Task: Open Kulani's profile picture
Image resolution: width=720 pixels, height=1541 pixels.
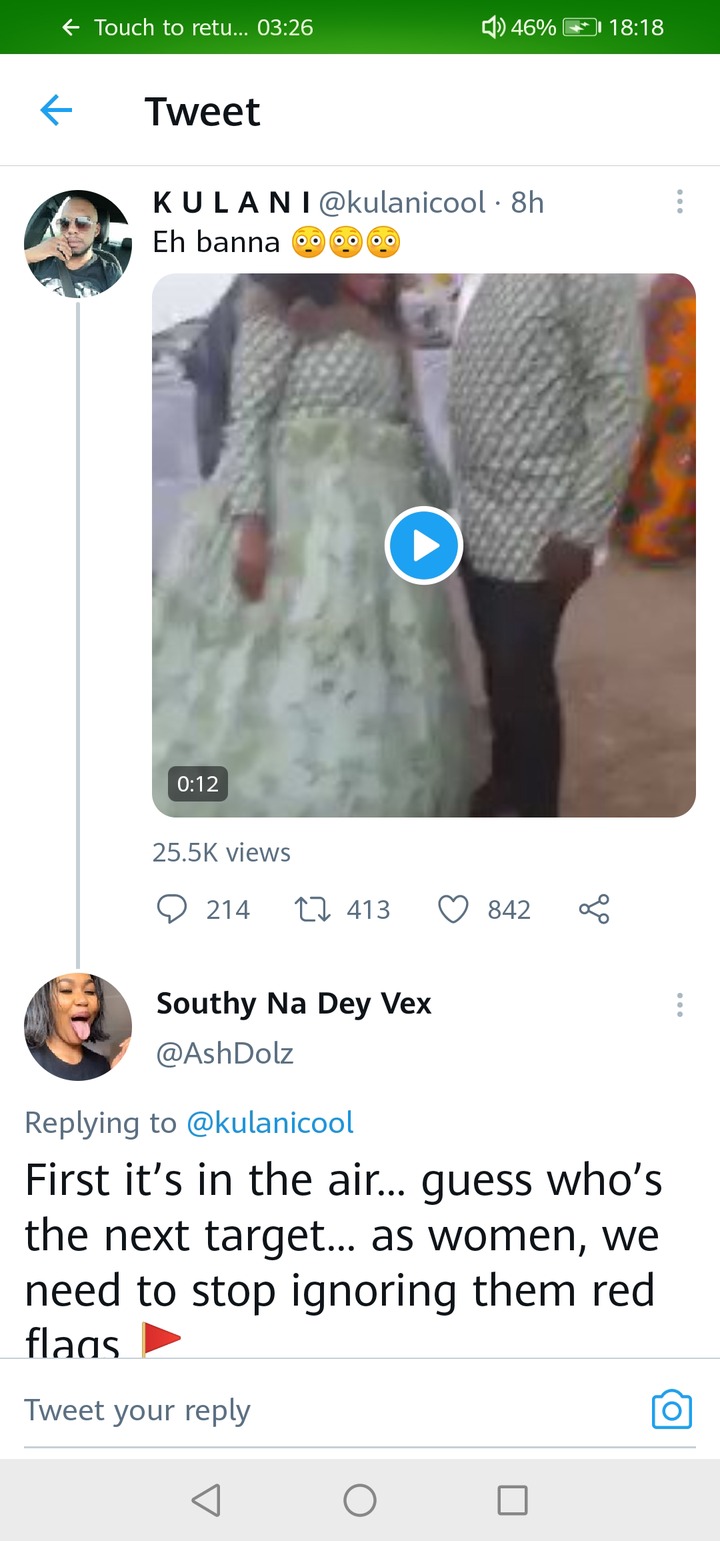Action: [78, 244]
